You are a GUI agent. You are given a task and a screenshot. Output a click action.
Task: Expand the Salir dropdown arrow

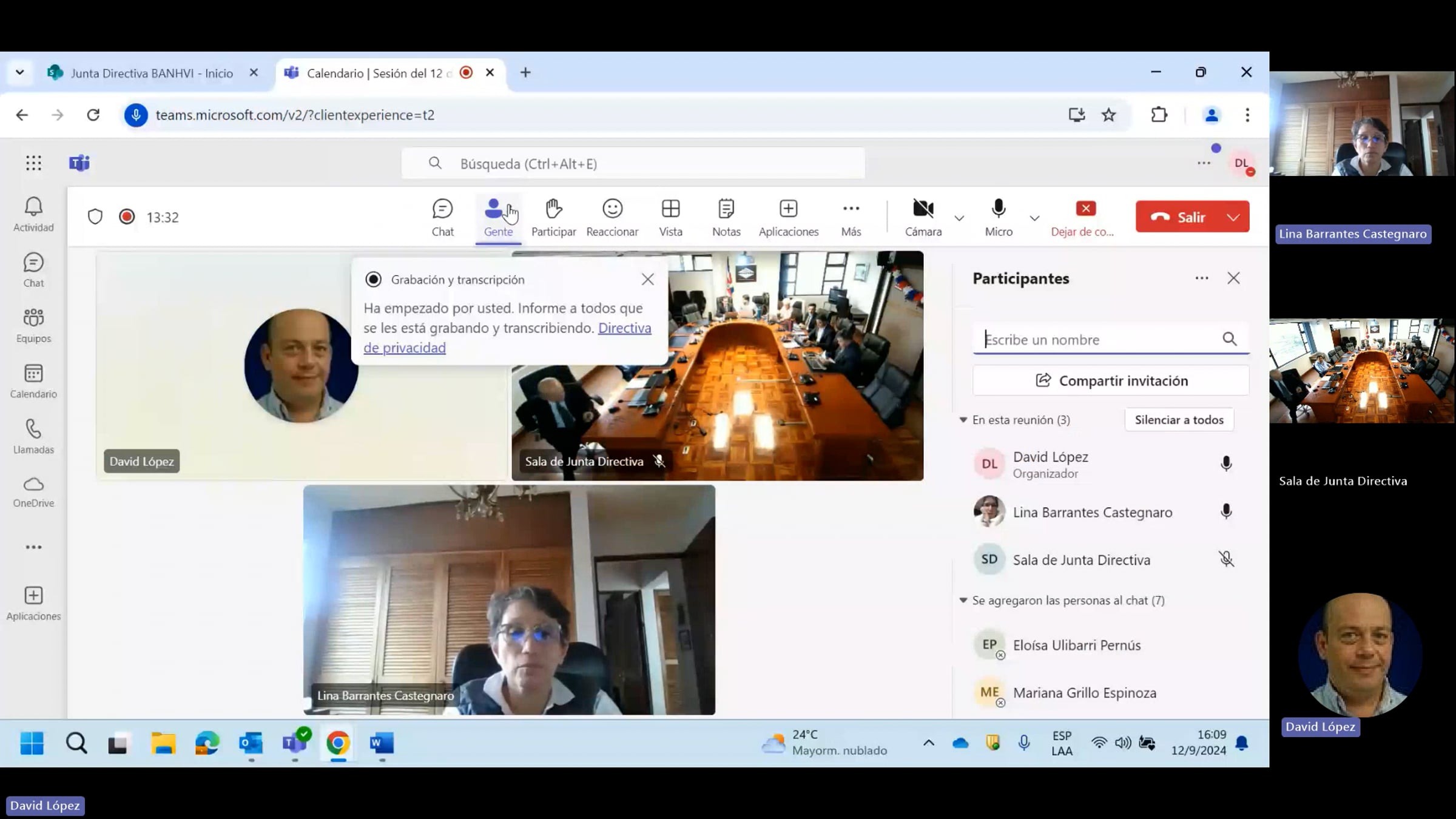tap(1234, 217)
